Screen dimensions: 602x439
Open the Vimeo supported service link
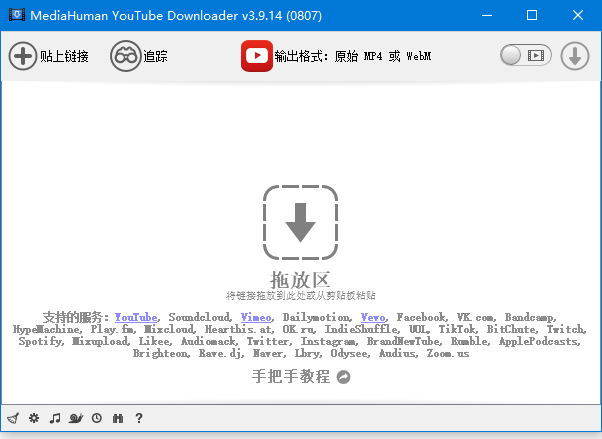tap(256, 317)
